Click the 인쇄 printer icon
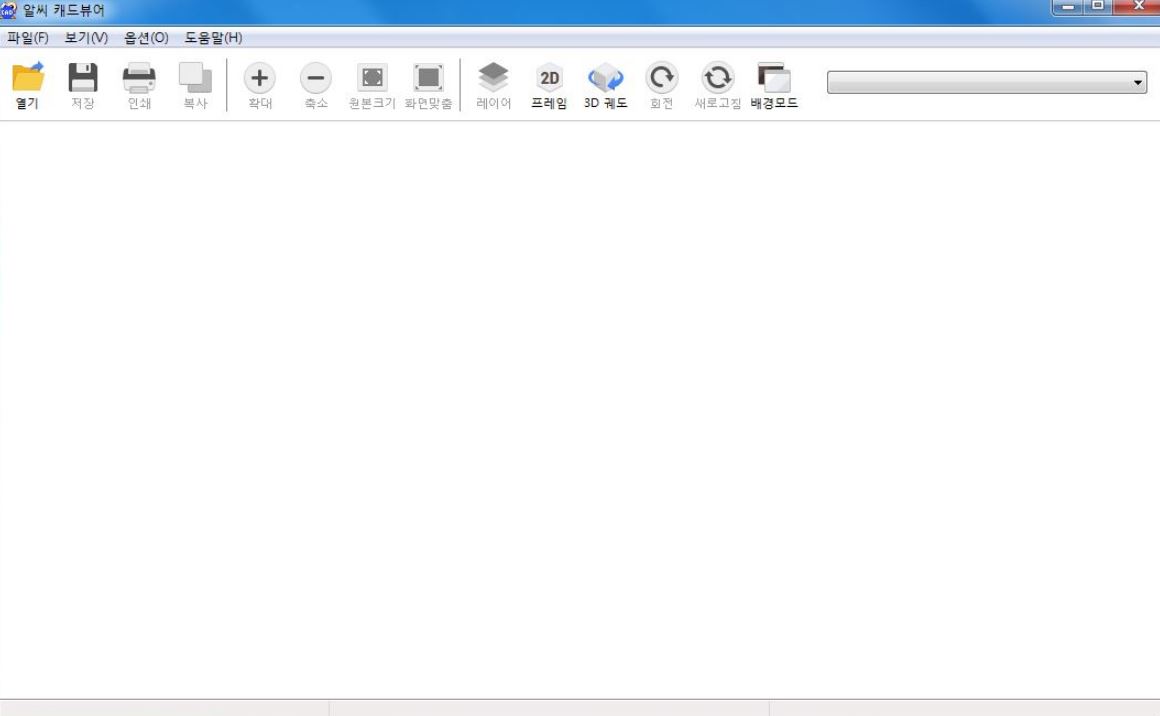The image size is (1160, 716). pos(139,77)
